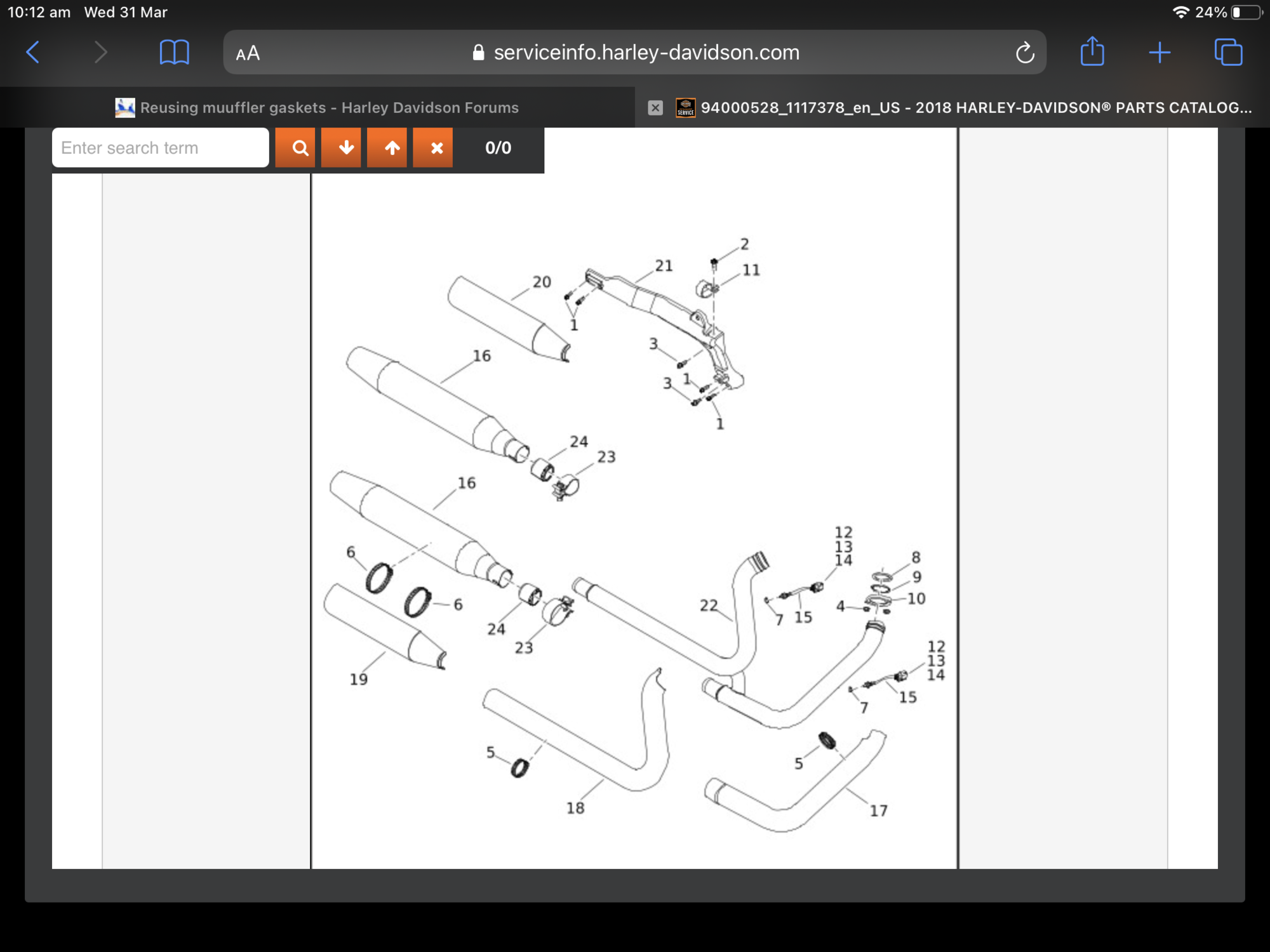Click part number 22 on exhaust pipe
This screenshot has height=952, width=1270.
[708, 605]
